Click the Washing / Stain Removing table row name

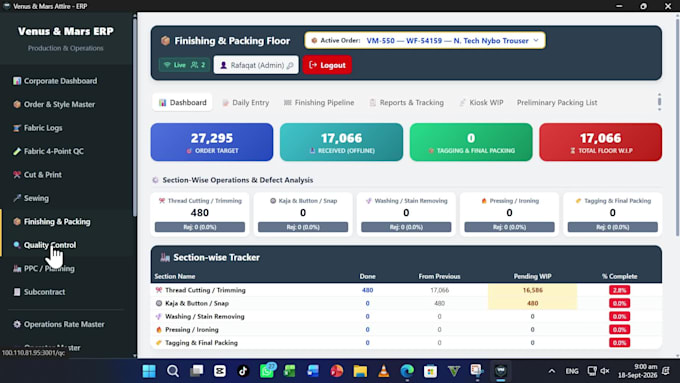205,317
